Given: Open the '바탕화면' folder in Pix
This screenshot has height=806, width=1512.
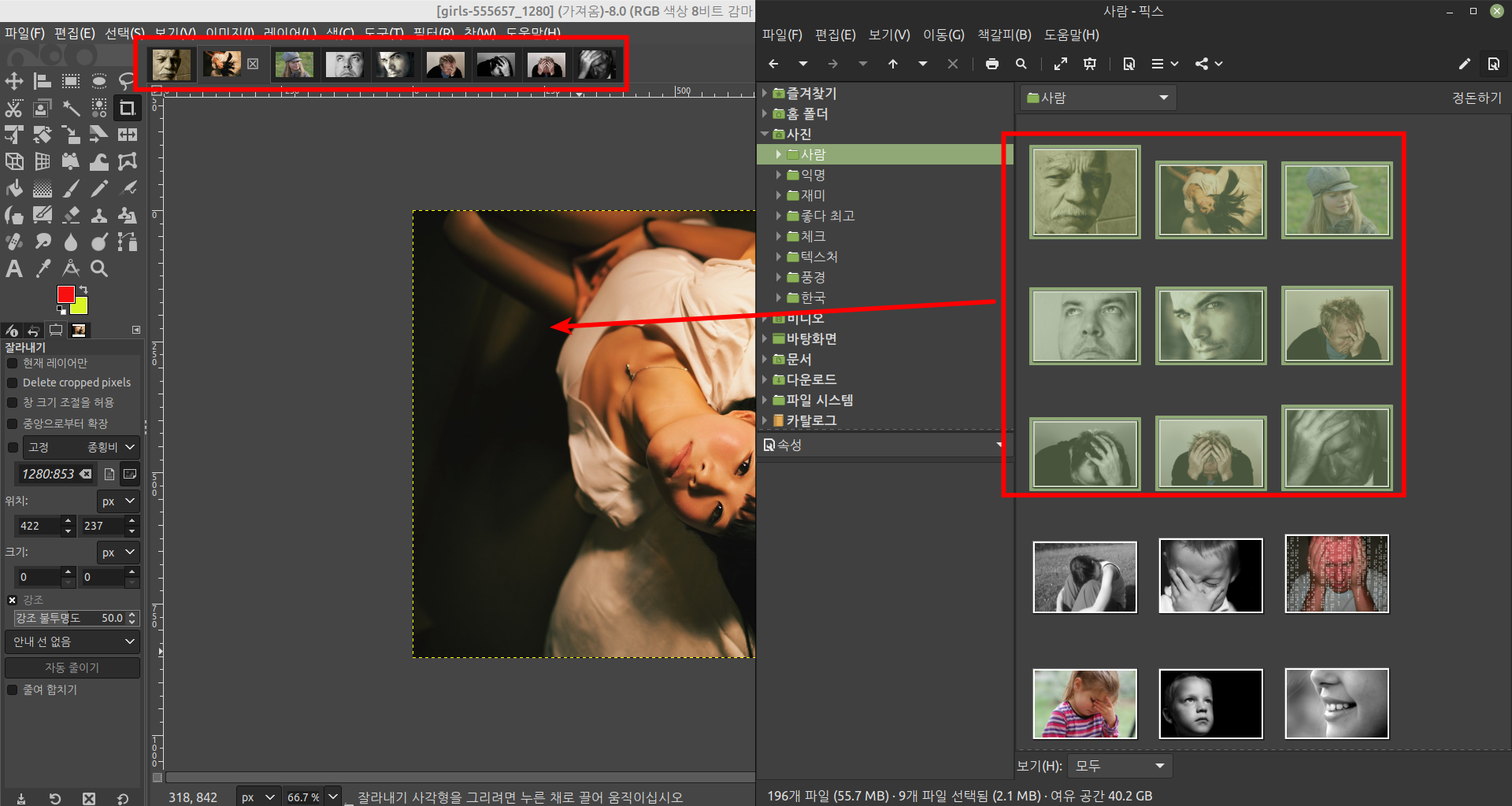Looking at the screenshot, I should pyautogui.click(x=812, y=338).
